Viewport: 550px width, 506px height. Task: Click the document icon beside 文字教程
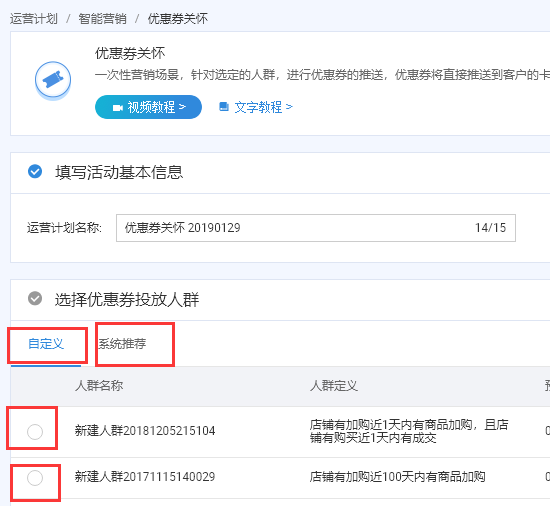[x=224, y=107]
